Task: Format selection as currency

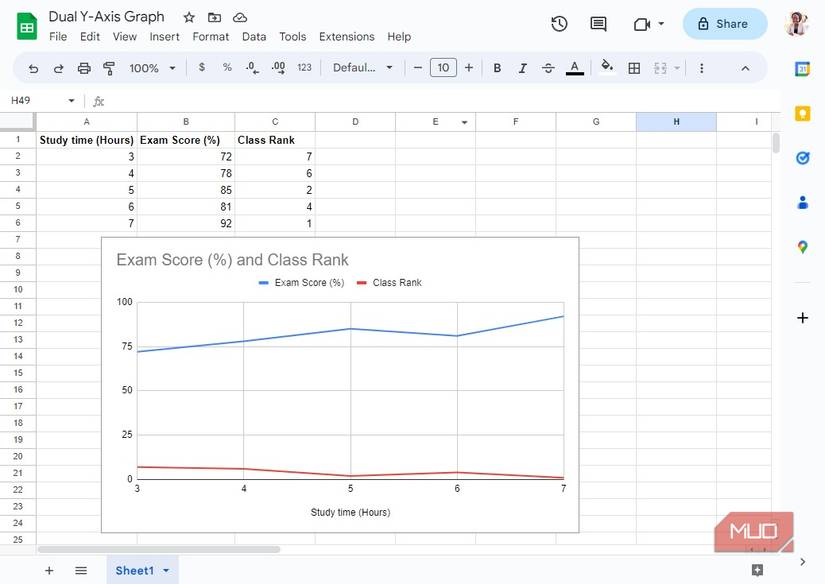Action: (201, 67)
